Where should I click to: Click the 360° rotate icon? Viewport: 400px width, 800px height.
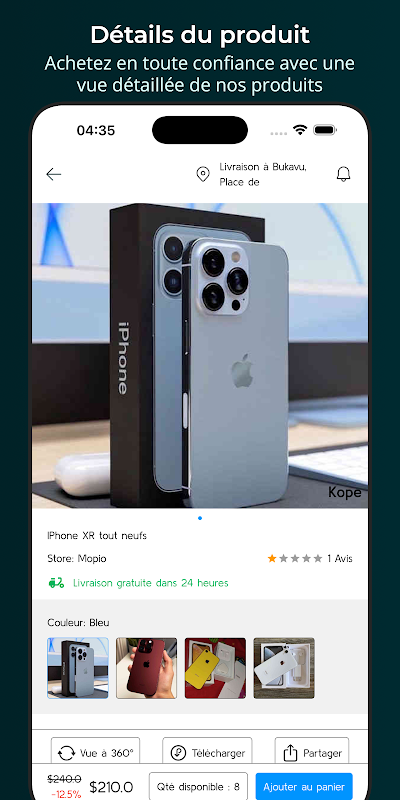click(x=66, y=753)
